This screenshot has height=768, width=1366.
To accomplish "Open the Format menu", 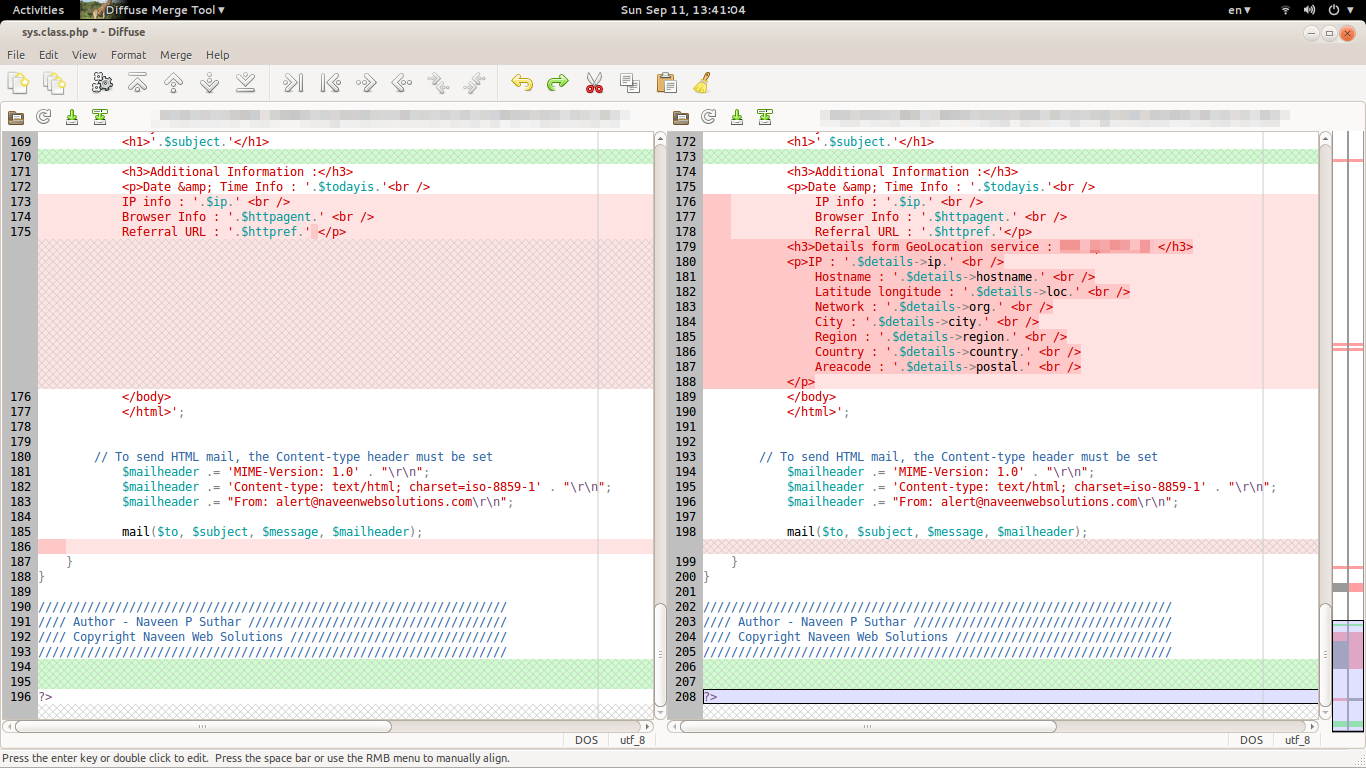I will click(129, 55).
